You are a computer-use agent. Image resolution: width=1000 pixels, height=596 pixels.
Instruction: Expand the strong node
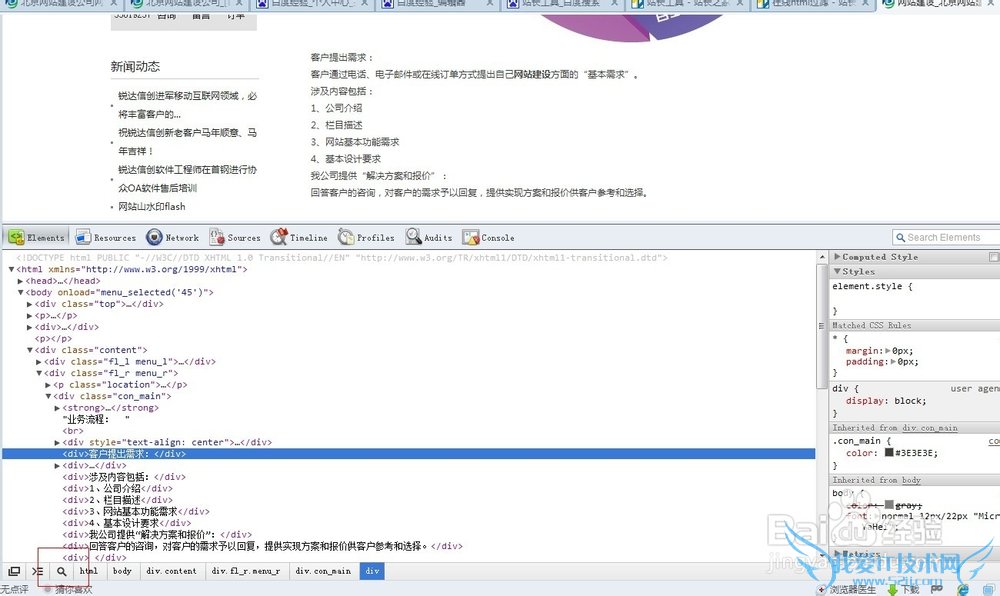coord(57,408)
